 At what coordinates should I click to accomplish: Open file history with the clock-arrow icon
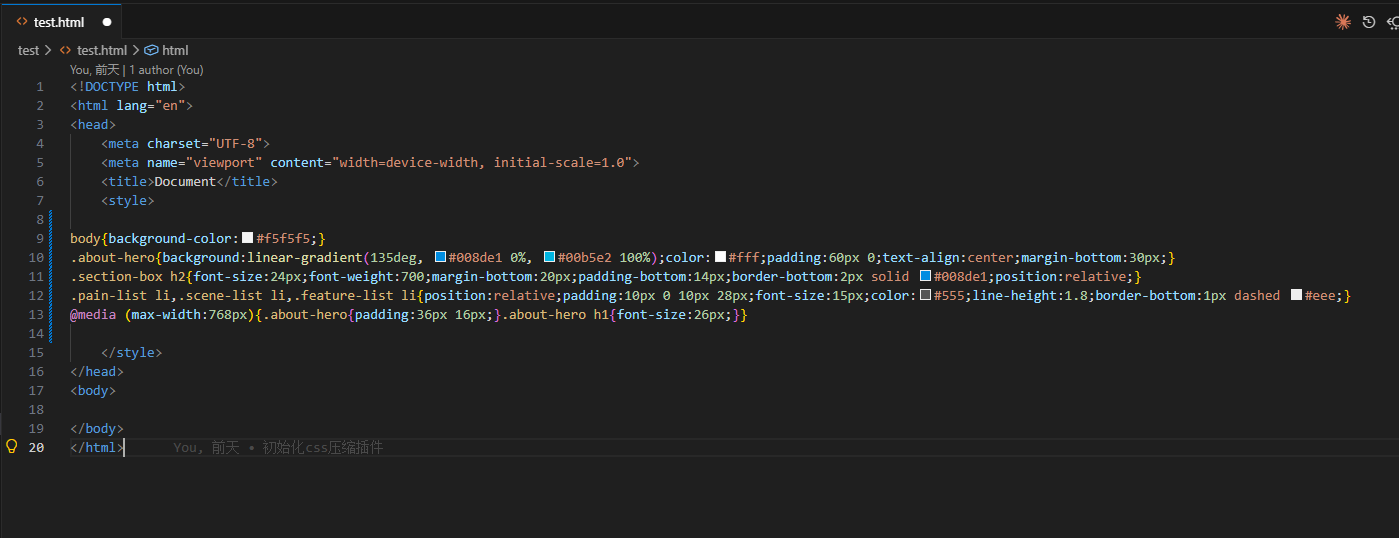[1369, 21]
